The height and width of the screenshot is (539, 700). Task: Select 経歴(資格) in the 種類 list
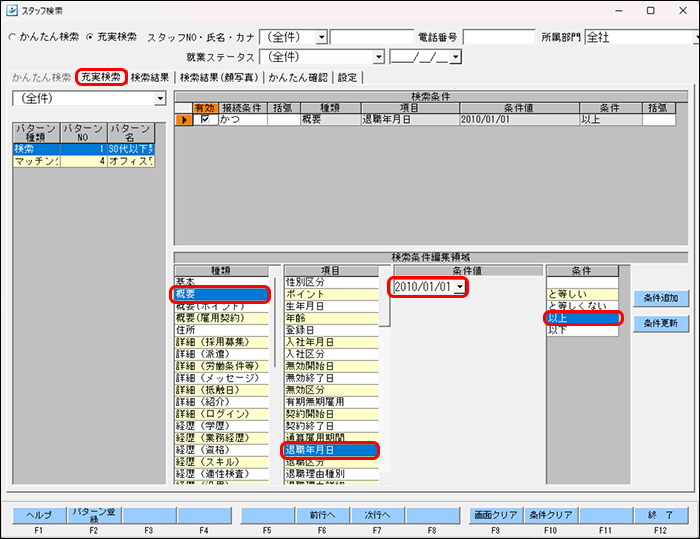pos(222,450)
